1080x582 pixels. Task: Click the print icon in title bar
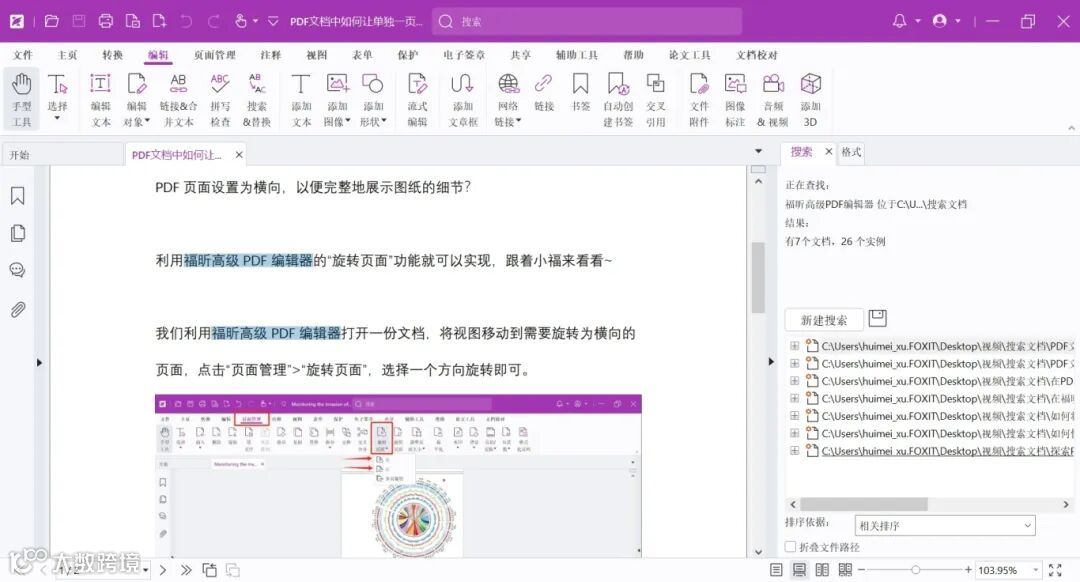[x=105, y=21]
